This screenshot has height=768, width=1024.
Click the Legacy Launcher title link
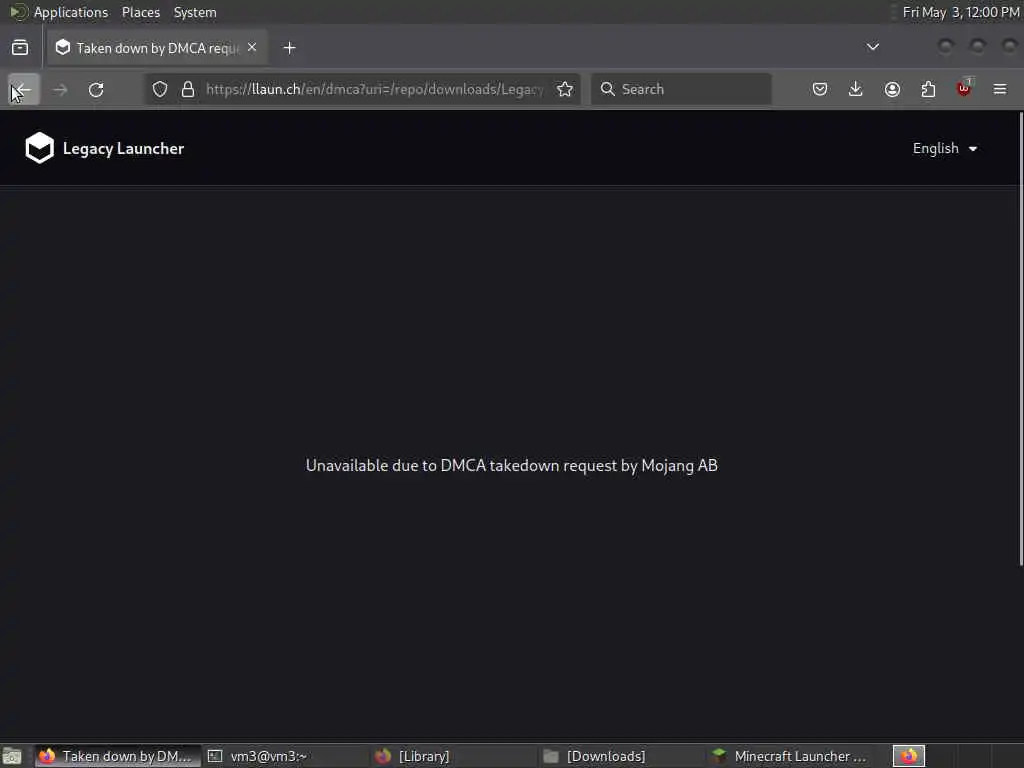(123, 149)
